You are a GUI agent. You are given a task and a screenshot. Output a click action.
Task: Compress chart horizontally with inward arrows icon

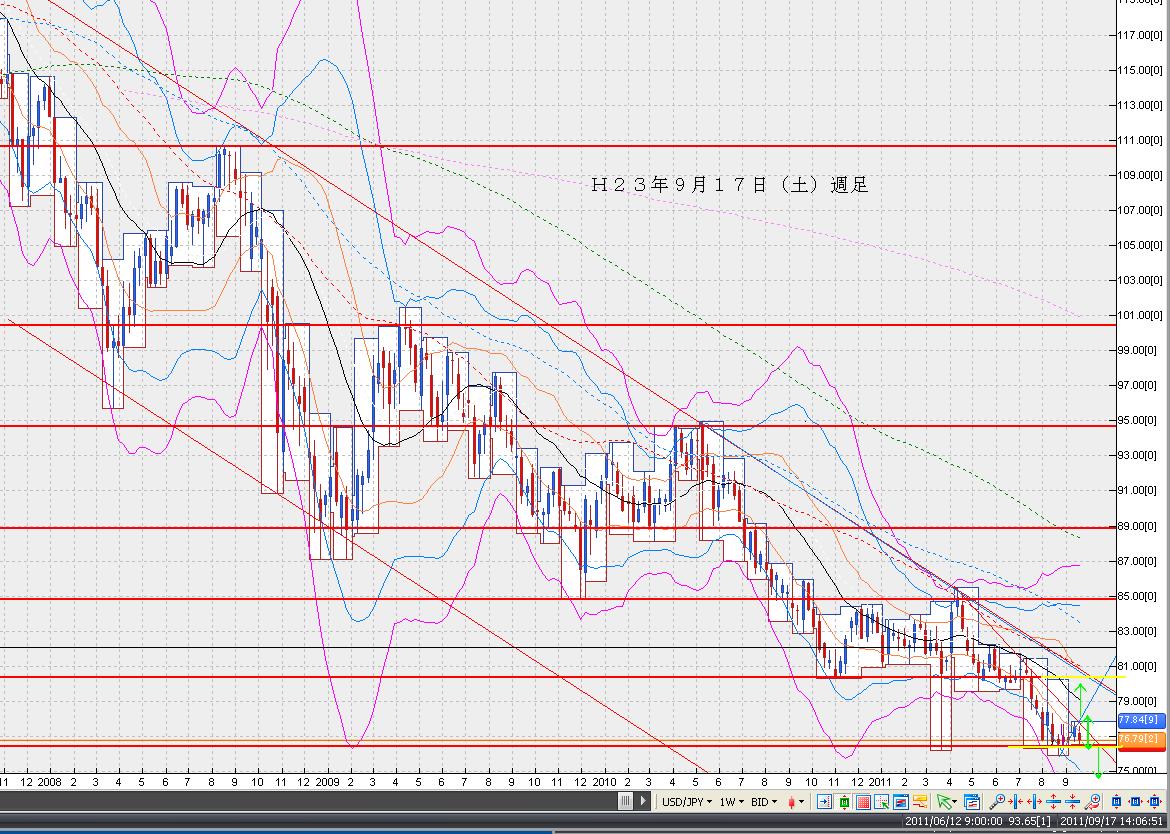point(1016,802)
